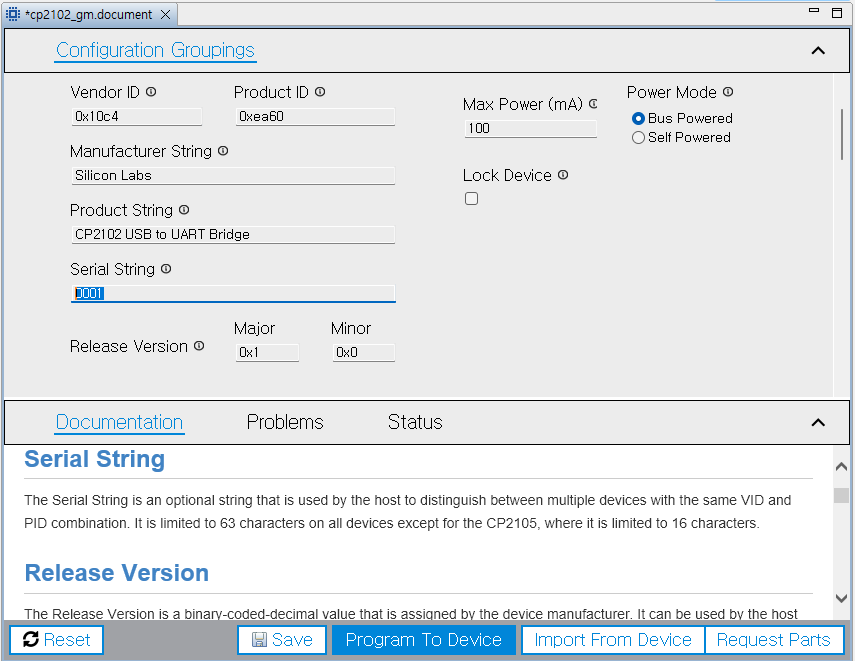Click the Minor release version field
Viewport: 855px width, 661px height.
click(364, 353)
